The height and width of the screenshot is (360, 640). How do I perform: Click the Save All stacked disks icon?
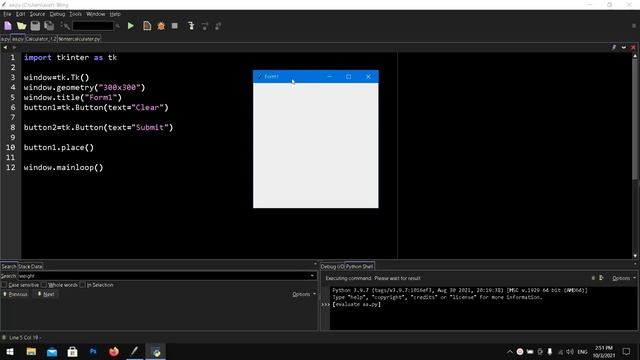tap(49, 26)
